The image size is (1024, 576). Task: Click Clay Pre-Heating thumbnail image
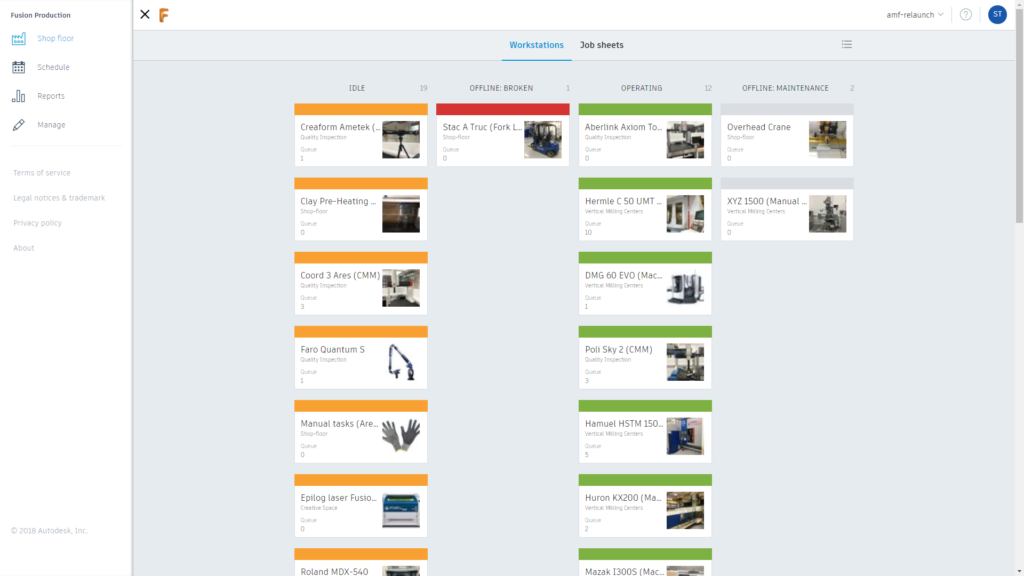(x=401, y=214)
